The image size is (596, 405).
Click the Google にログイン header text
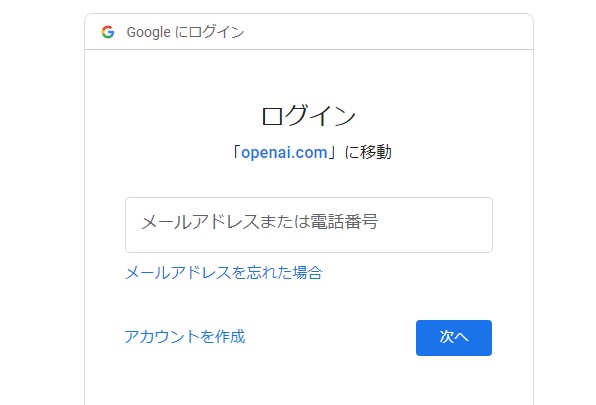coord(185,32)
